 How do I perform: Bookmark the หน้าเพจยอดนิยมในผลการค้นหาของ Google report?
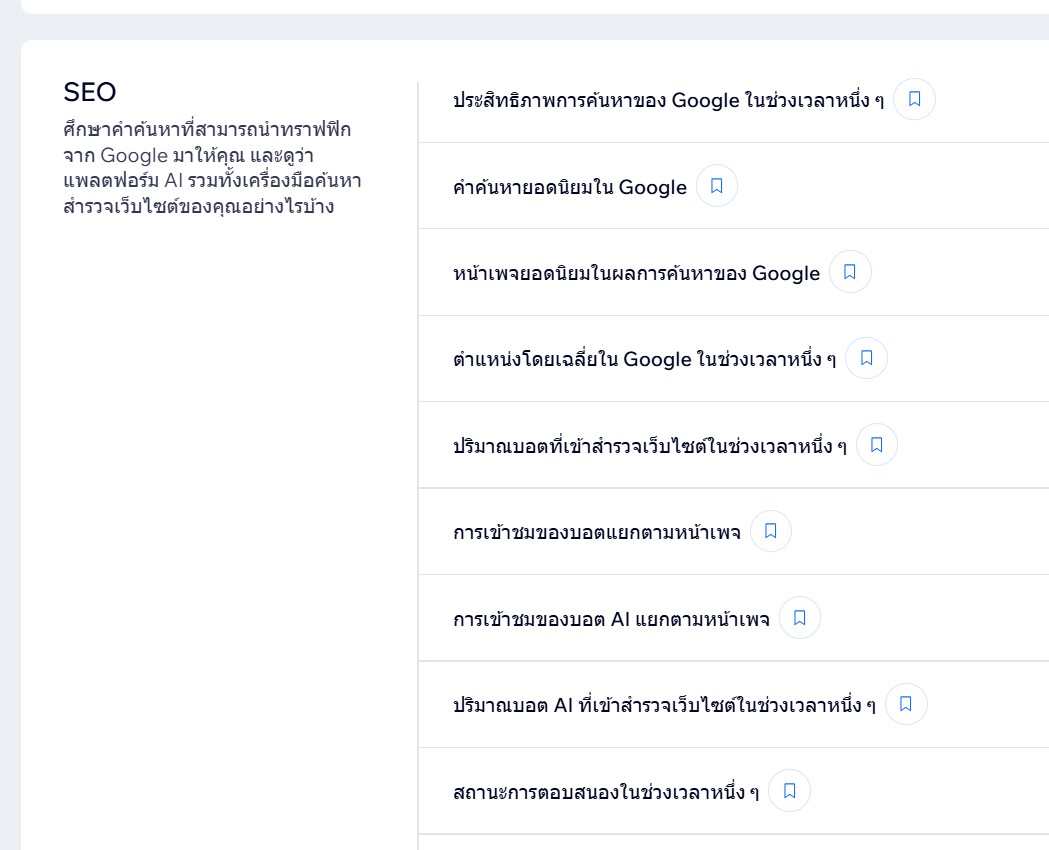[850, 272]
